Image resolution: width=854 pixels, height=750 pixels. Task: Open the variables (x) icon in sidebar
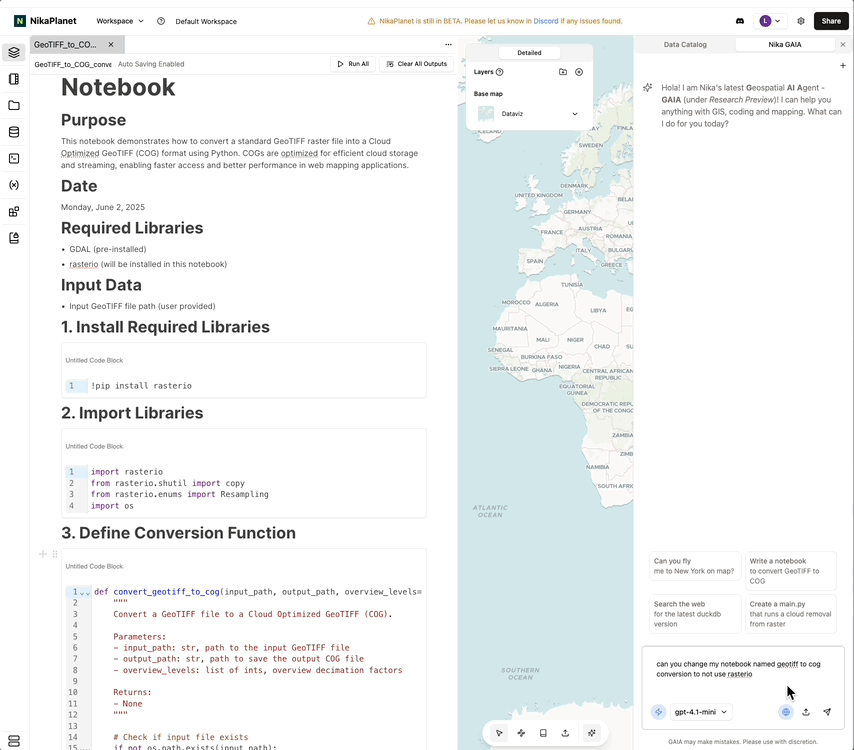[x=14, y=185]
